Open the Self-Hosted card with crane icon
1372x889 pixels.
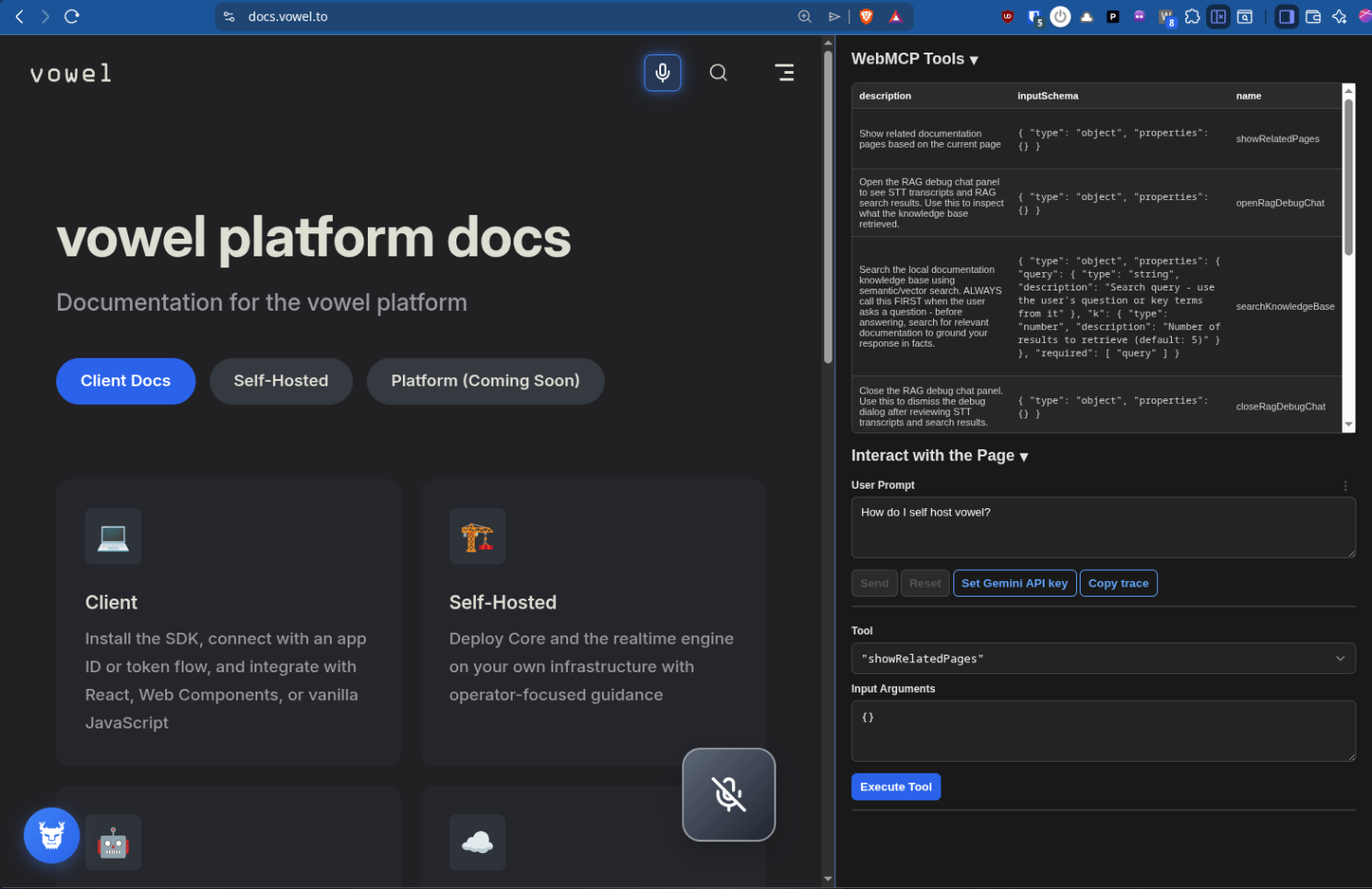593,622
